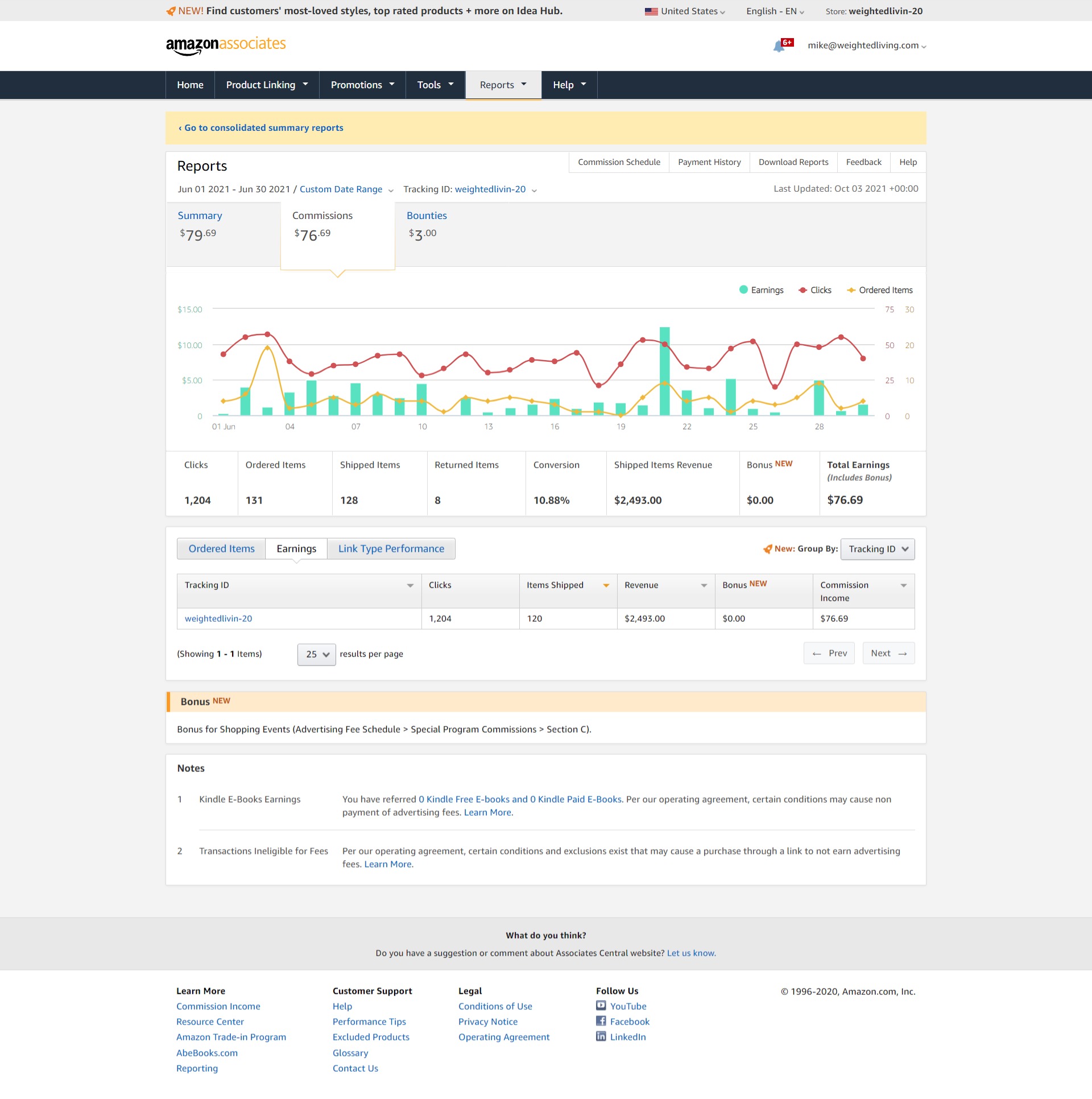This screenshot has height=1099, width=1092.
Task: Select the Link Type Performance tab
Action: 391,548
